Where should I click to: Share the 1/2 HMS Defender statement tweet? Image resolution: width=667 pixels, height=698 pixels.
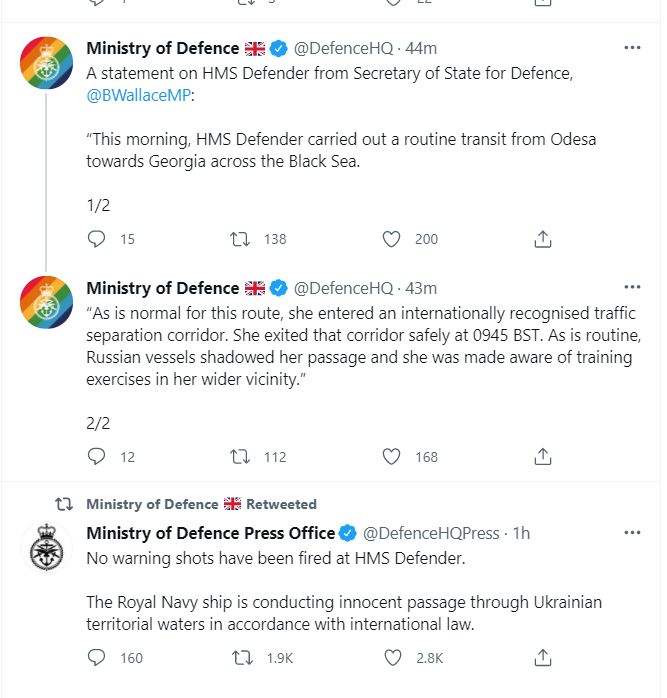point(543,239)
